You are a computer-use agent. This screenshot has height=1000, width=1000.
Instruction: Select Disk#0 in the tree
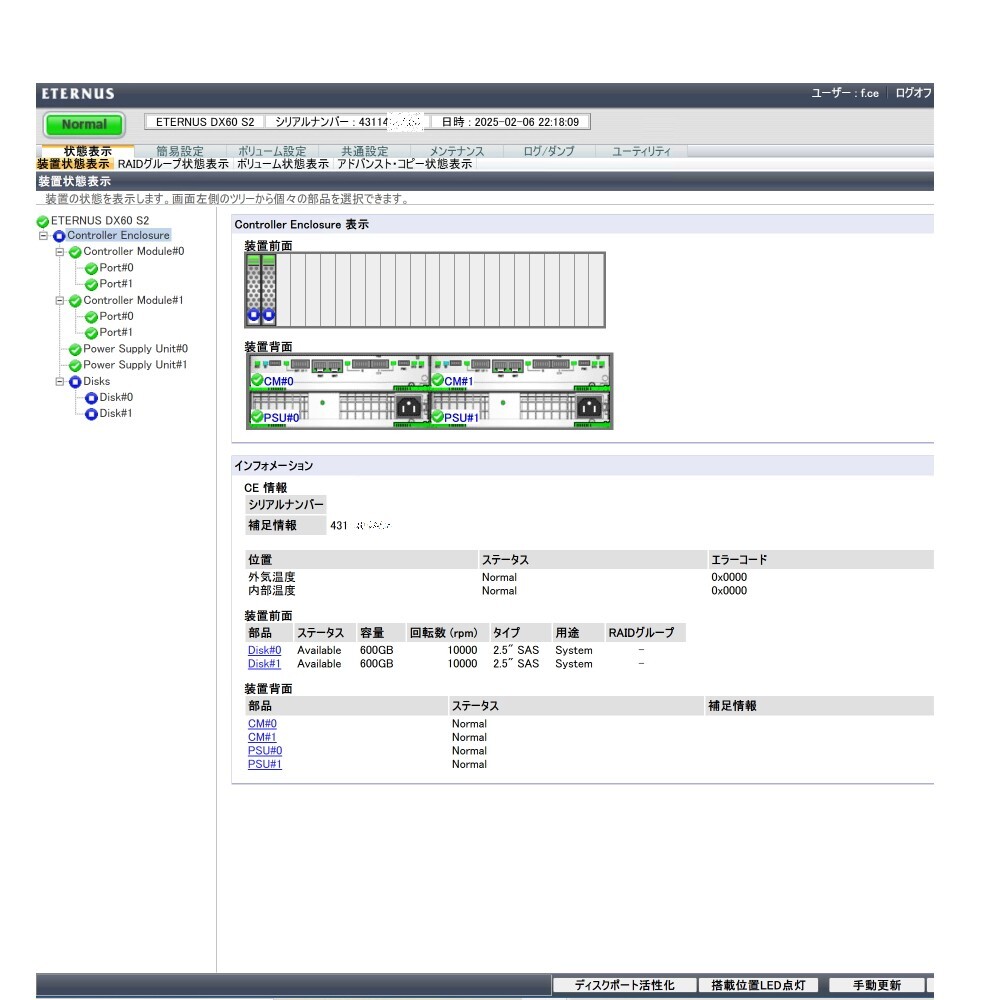[x=116, y=397]
